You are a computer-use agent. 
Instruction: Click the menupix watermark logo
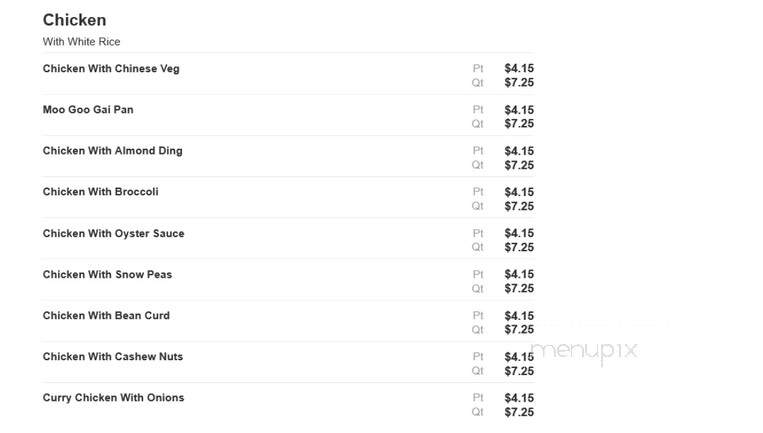(x=584, y=351)
